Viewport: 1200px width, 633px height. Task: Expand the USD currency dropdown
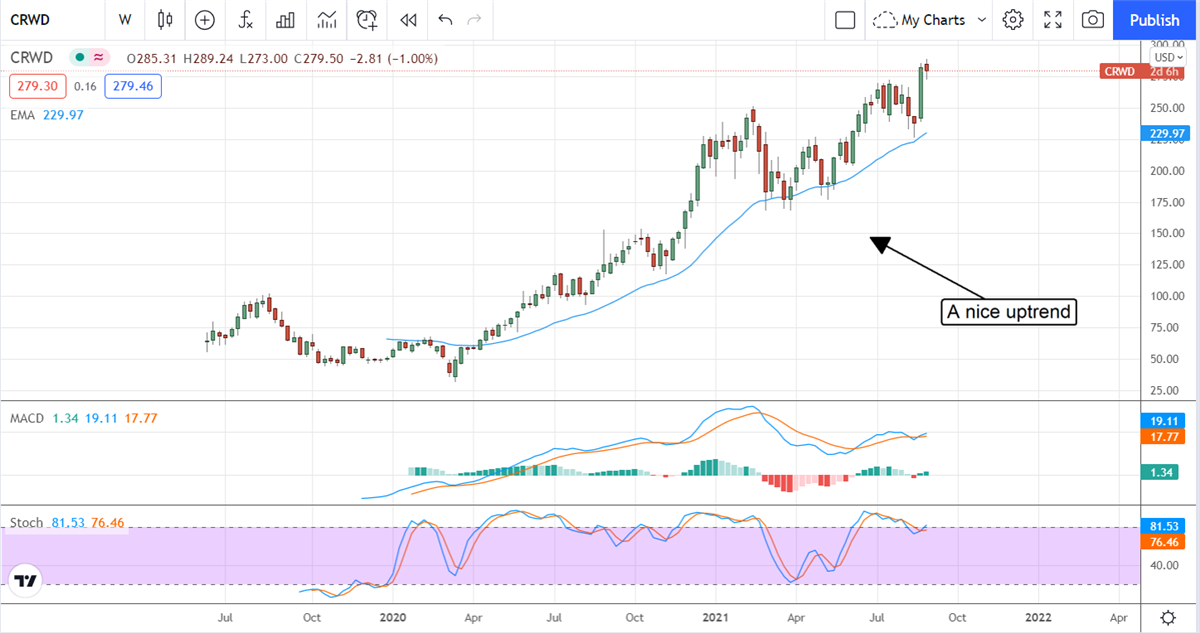coord(1168,57)
